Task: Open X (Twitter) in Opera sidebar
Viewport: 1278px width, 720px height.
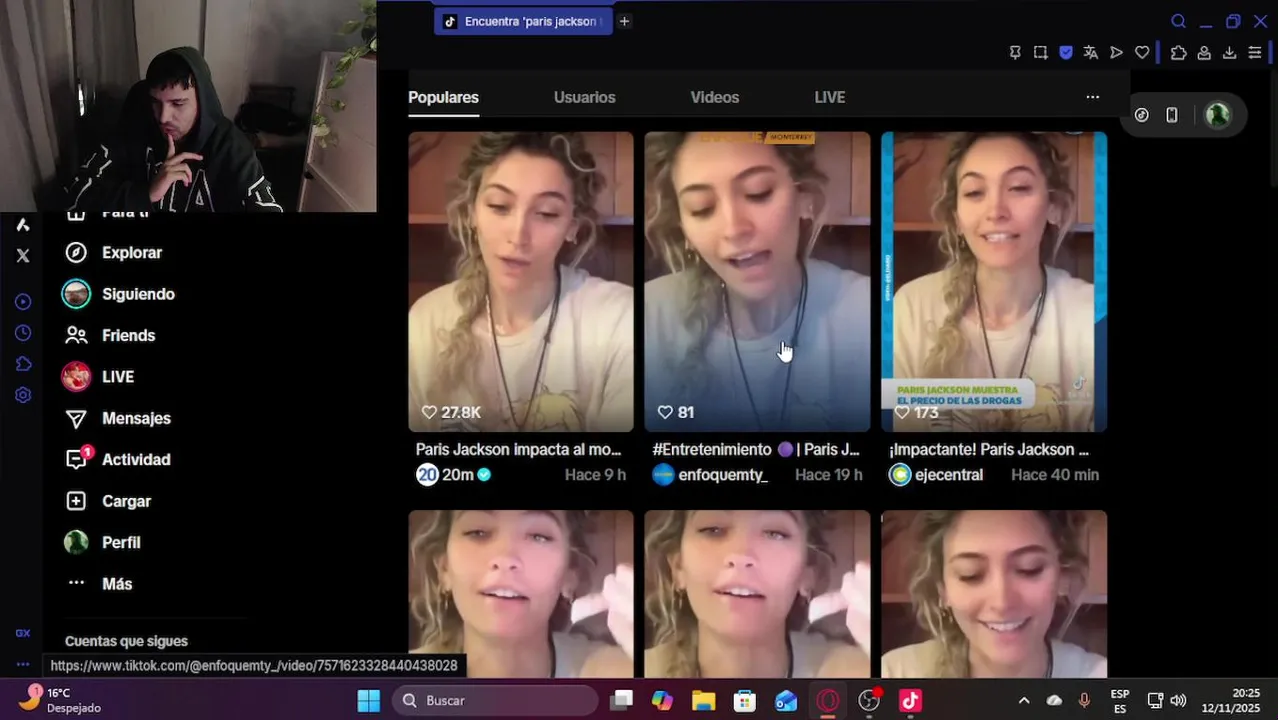Action: coord(23,256)
